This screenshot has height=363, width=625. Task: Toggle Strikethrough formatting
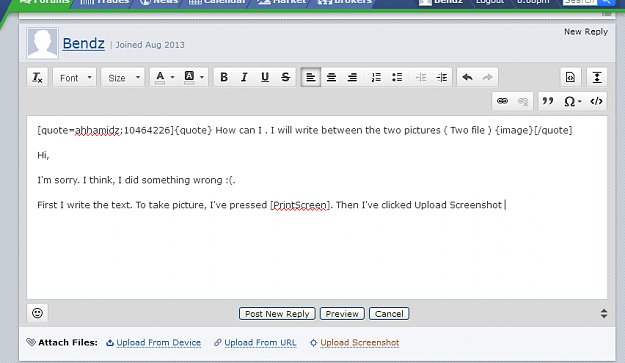(x=285, y=77)
